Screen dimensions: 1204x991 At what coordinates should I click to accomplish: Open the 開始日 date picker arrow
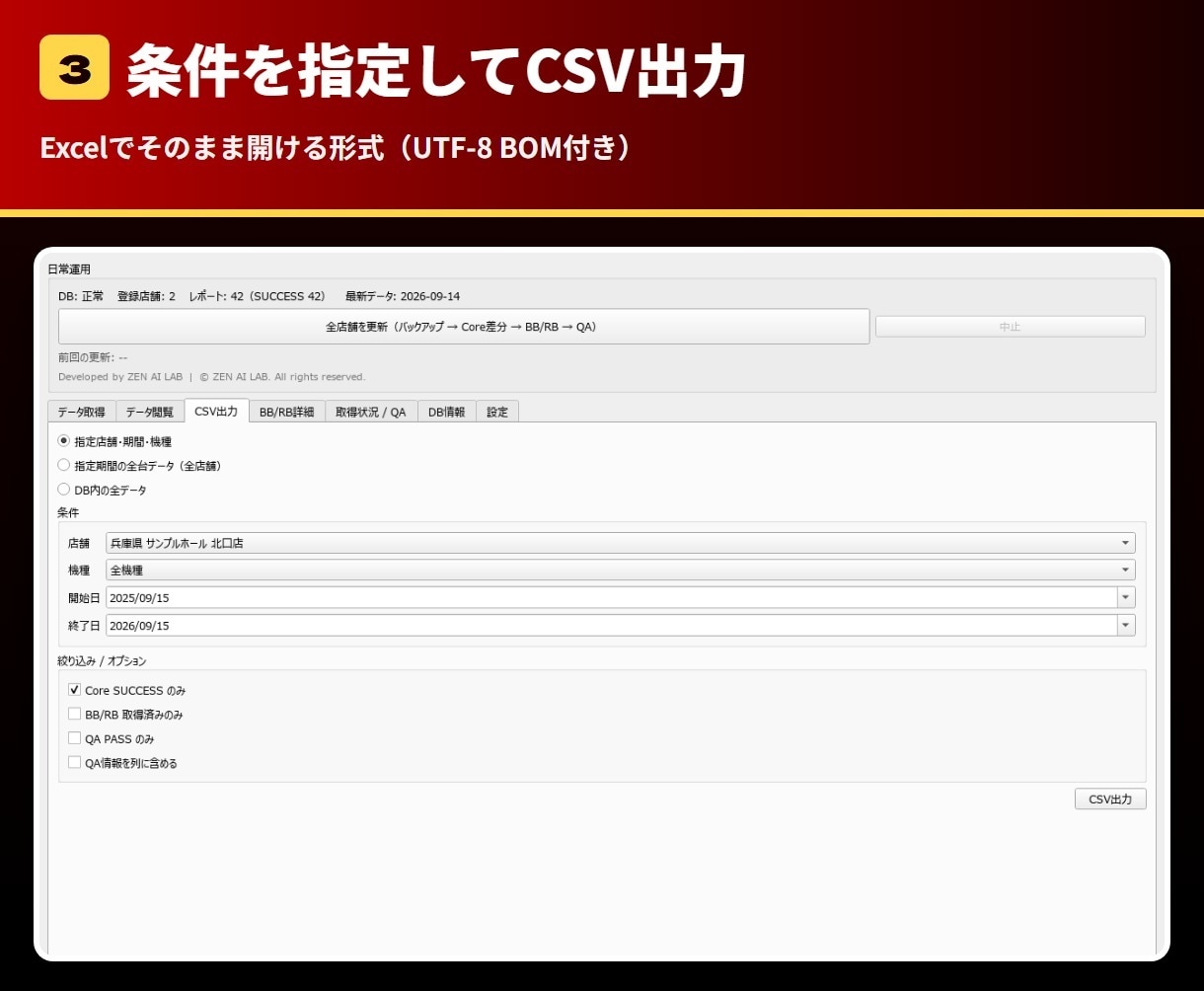pyautogui.click(x=1126, y=597)
